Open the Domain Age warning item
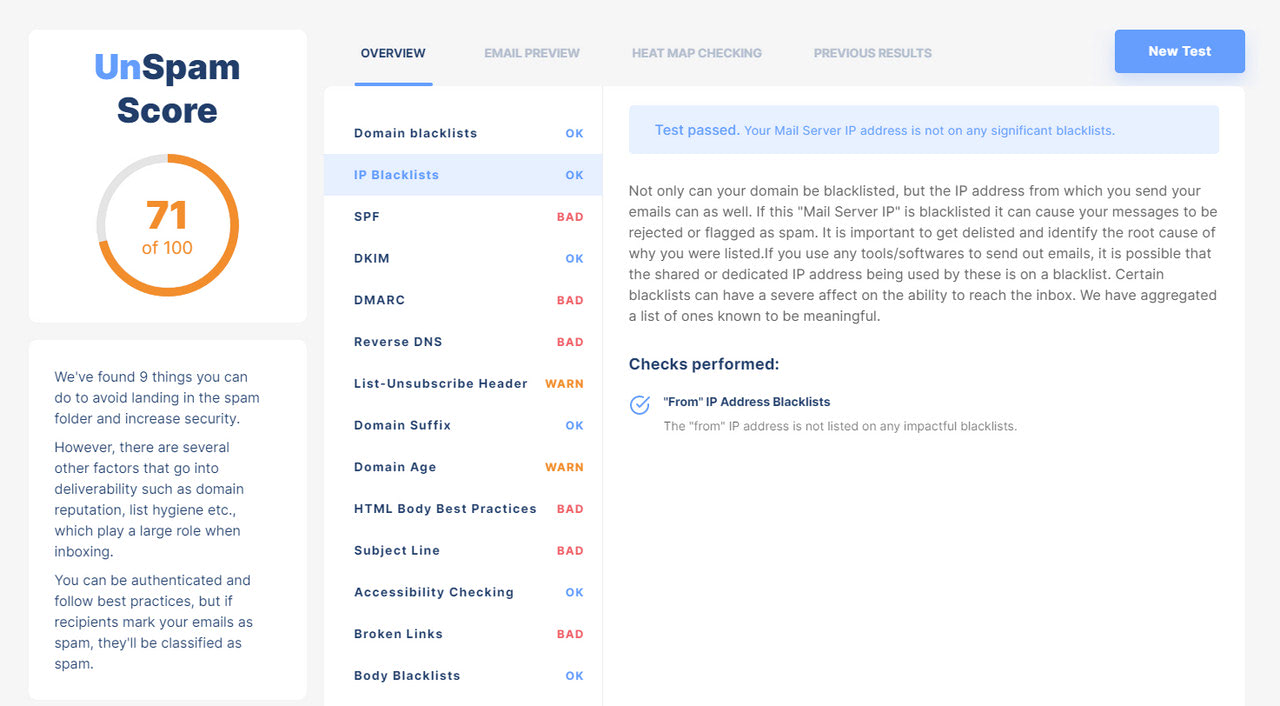This screenshot has width=1280, height=706. click(463, 467)
